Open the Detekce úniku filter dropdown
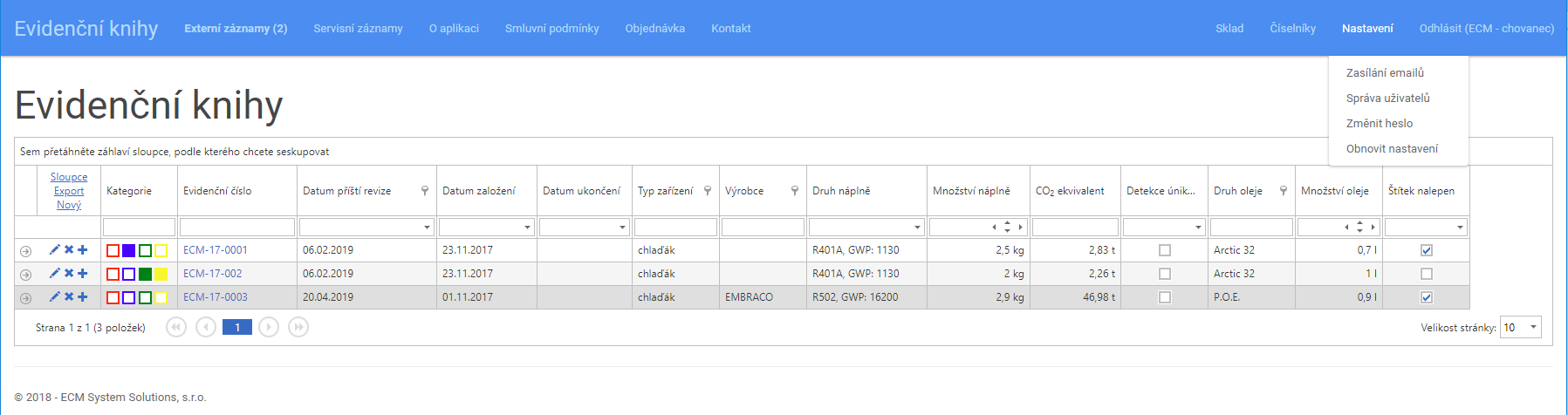This screenshot has width=1568, height=415. [1199, 228]
